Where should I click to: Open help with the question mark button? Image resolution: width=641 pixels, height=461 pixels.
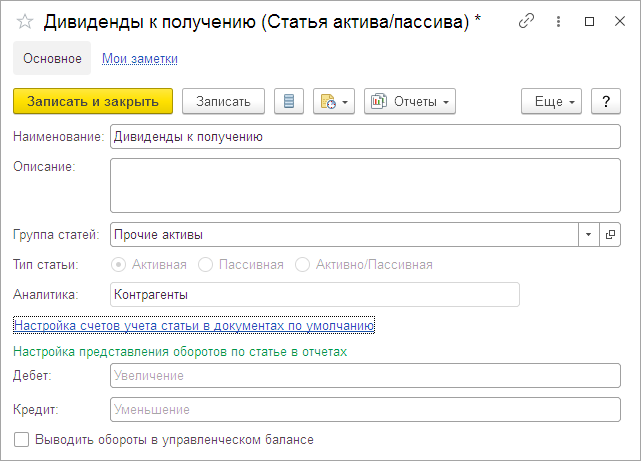coord(606,101)
